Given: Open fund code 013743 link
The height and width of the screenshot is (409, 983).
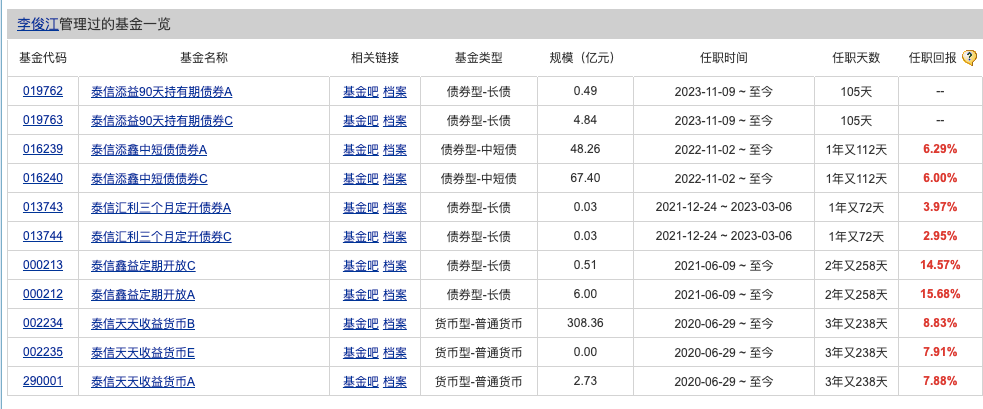Looking at the screenshot, I should 43,207.
